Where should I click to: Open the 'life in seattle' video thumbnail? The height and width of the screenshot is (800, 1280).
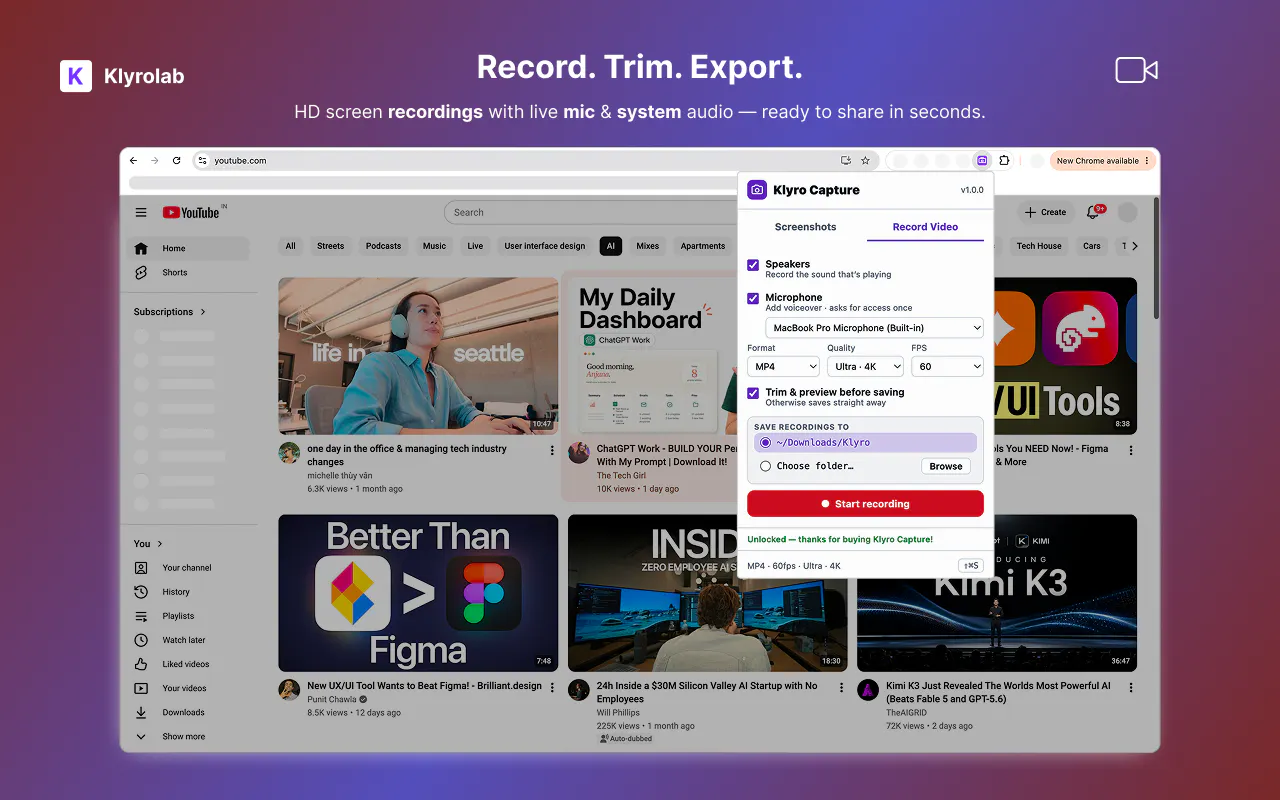pos(418,355)
